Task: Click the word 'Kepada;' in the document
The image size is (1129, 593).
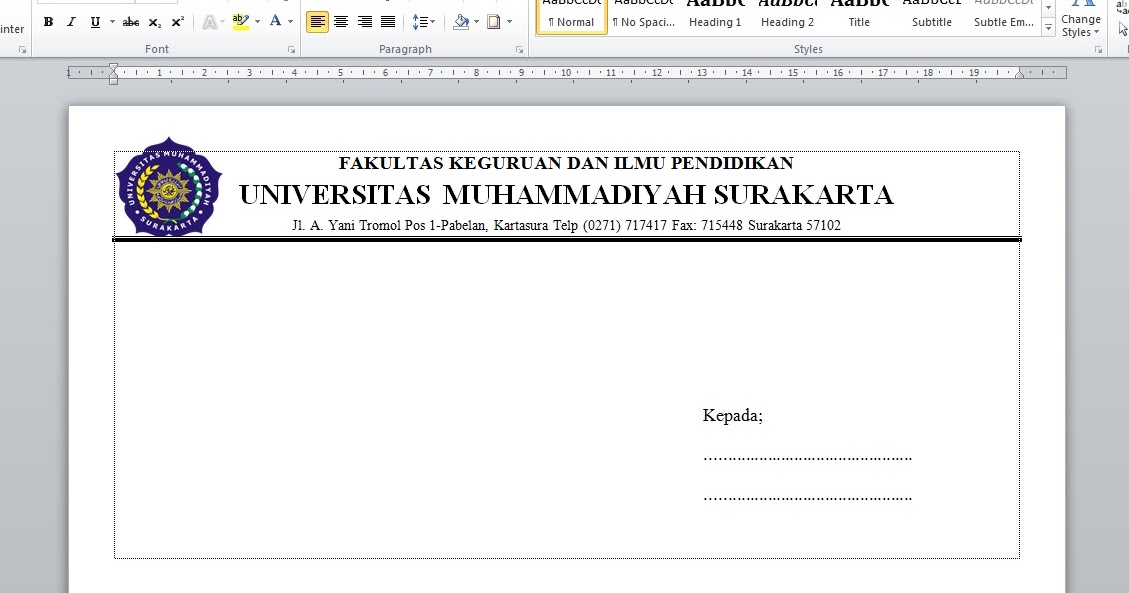Action: (x=732, y=416)
